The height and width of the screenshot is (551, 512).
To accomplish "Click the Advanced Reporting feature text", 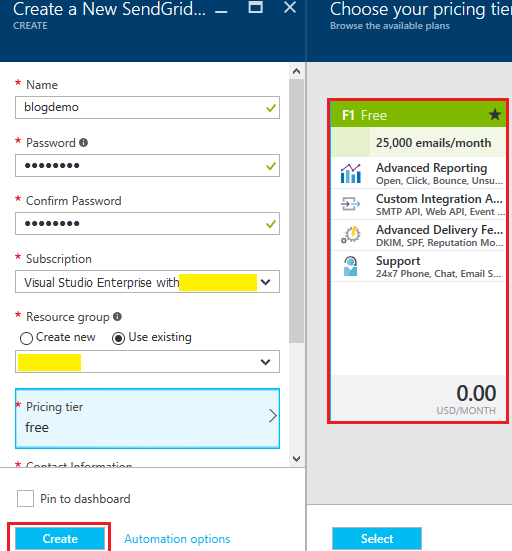I will point(431,168).
